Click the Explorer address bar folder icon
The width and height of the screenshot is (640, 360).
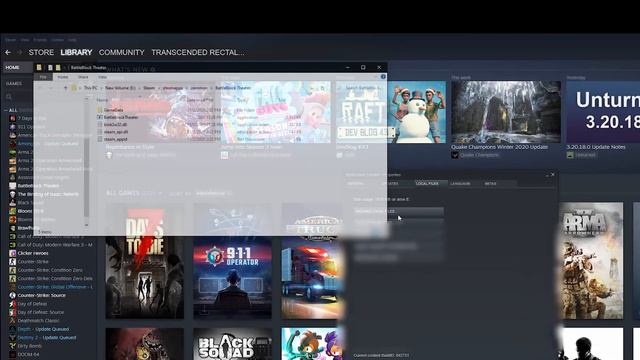pos(74,88)
